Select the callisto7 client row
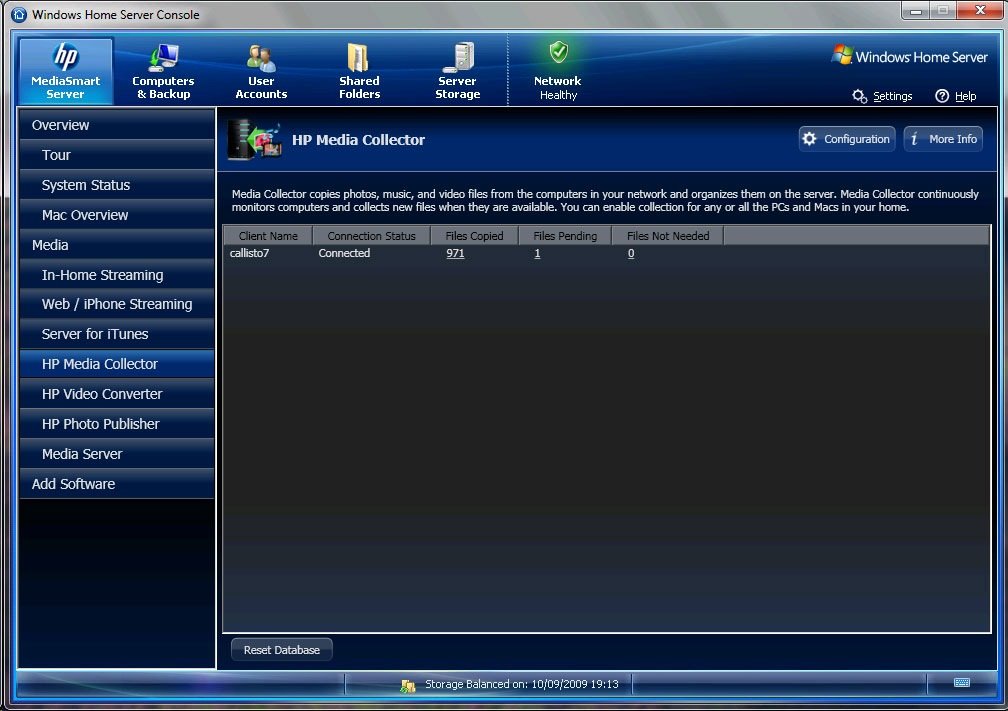 (606, 253)
